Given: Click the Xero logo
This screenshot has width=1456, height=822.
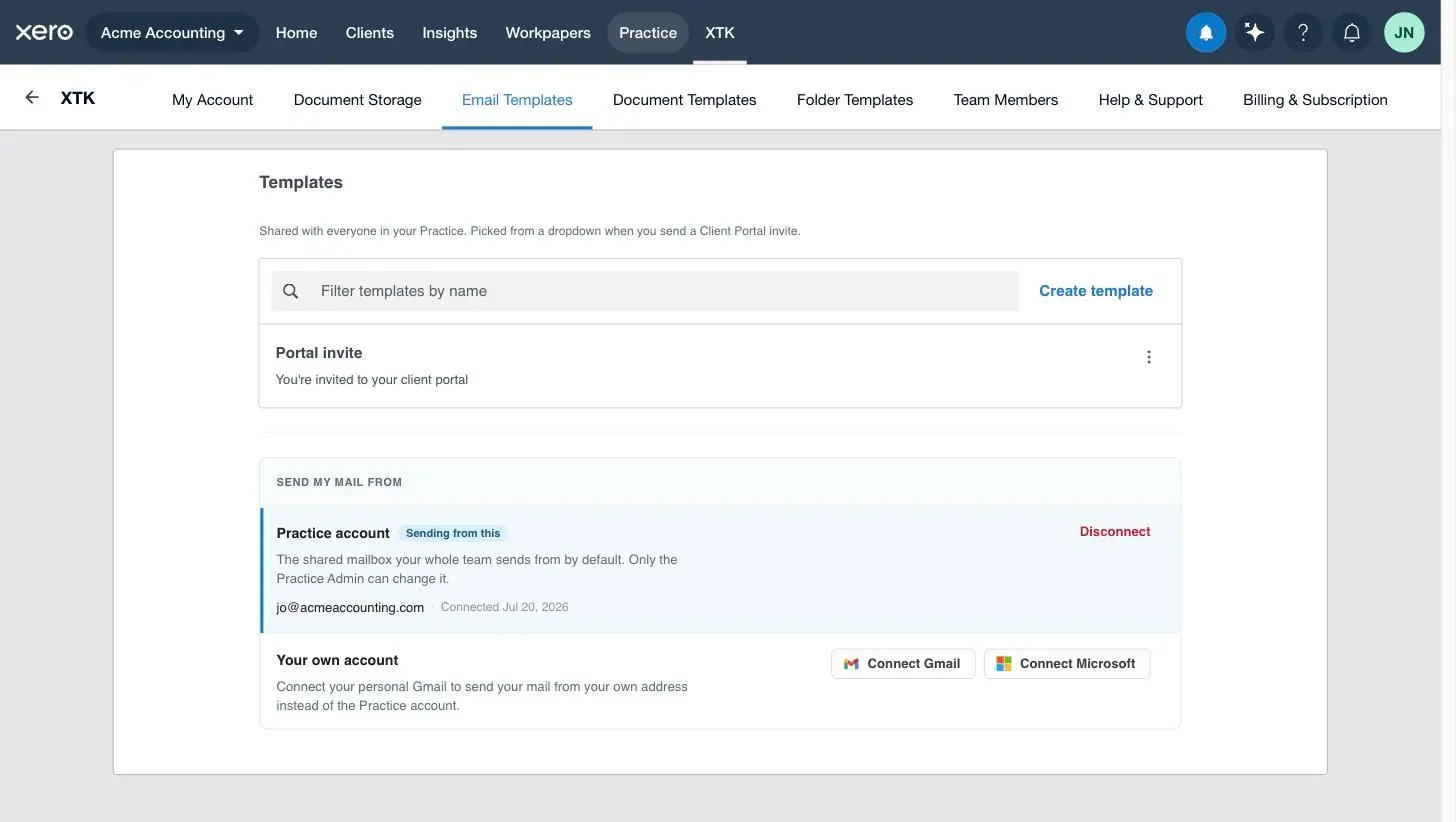Looking at the screenshot, I should click(x=44, y=32).
